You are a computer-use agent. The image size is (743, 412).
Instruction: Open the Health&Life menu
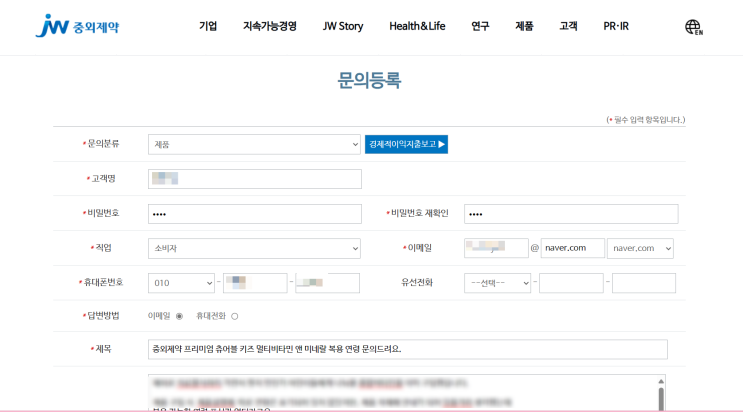click(x=417, y=26)
